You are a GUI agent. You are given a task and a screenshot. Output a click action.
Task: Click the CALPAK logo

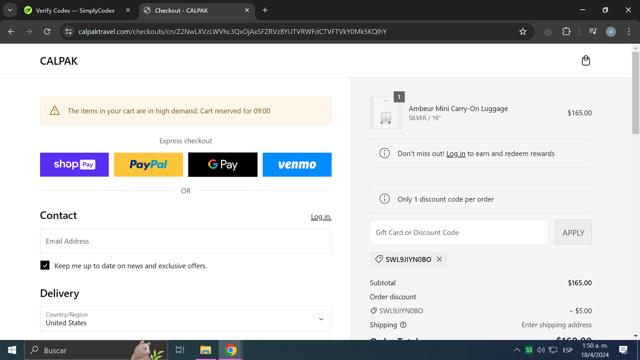58,61
